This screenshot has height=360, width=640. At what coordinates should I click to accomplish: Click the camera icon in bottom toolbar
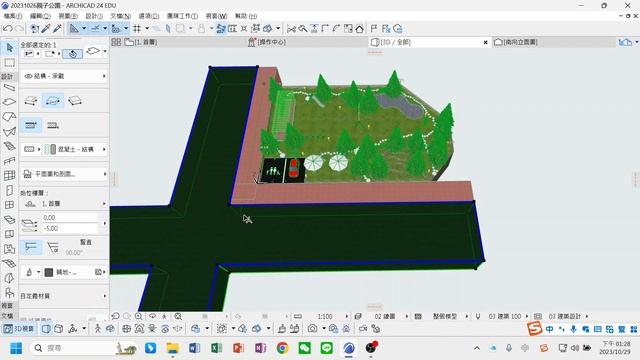tap(312, 329)
